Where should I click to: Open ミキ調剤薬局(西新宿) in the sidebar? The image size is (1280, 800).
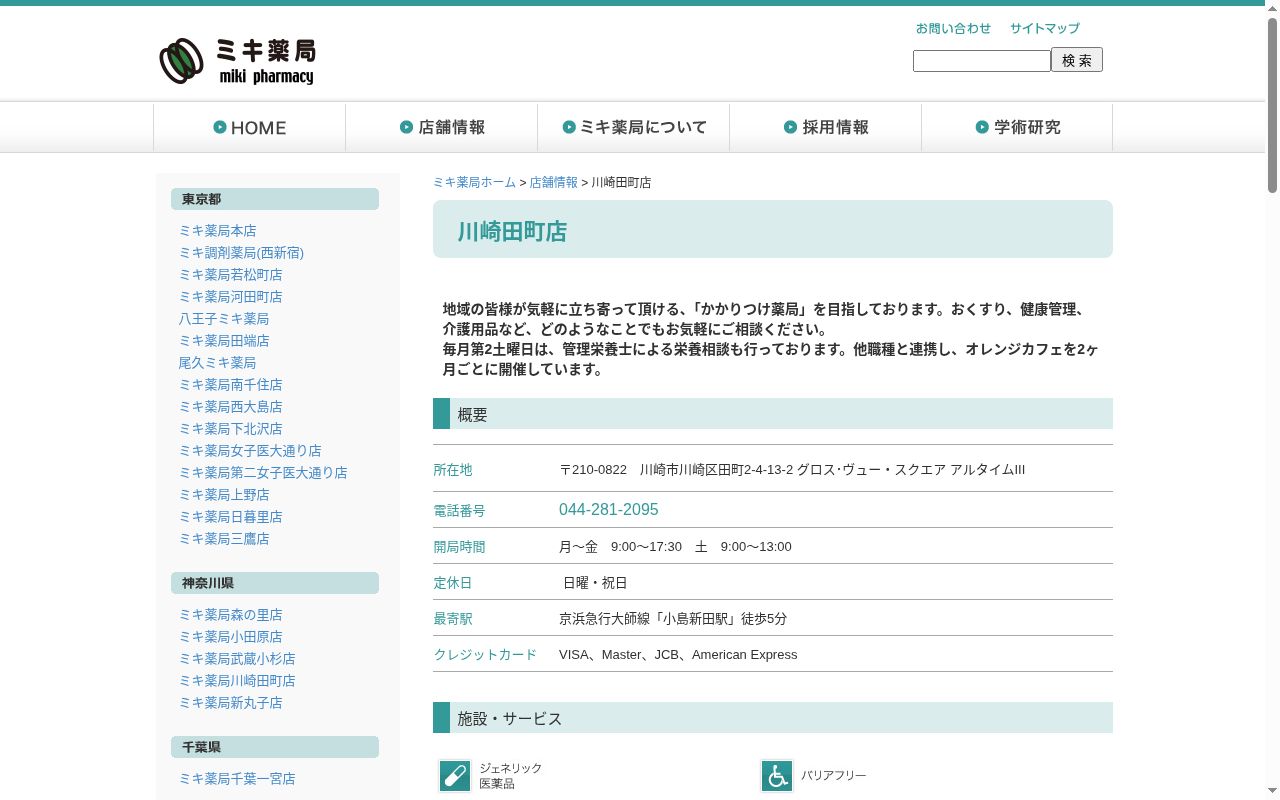(x=241, y=253)
